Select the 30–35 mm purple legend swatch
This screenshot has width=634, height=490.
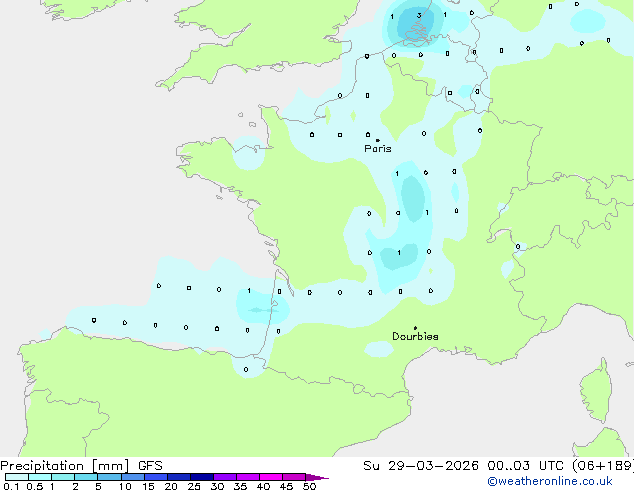click(x=225, y=477)
